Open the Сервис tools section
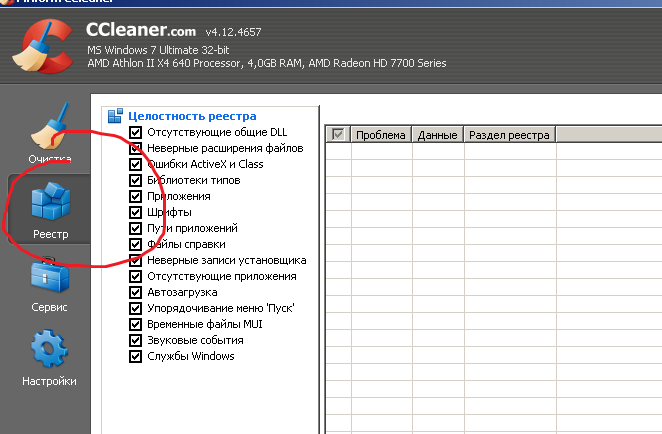The height and width of the screenshot is (434, 662). click(x=49, y=284)
